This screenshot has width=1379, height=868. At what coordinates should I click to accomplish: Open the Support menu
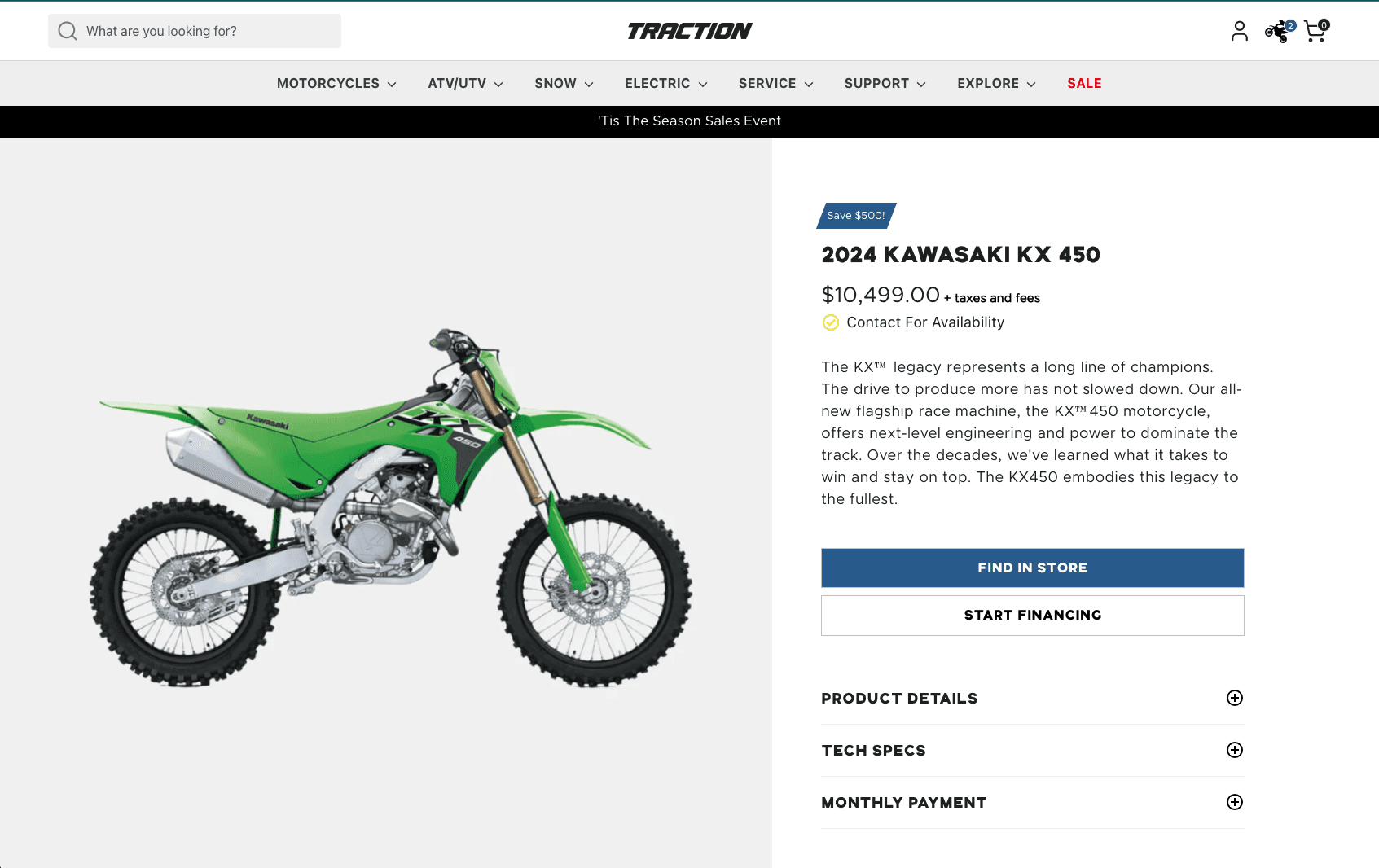[885, 84]
